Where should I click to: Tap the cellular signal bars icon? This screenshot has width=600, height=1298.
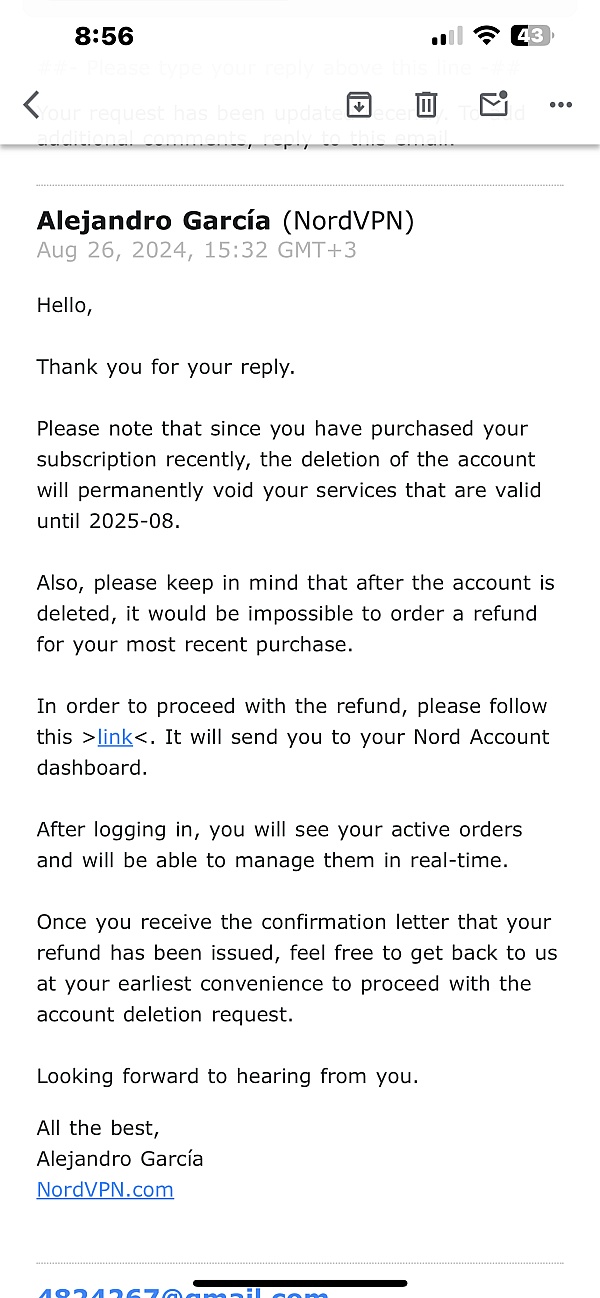pyautogui.click(x=447, y=38)
